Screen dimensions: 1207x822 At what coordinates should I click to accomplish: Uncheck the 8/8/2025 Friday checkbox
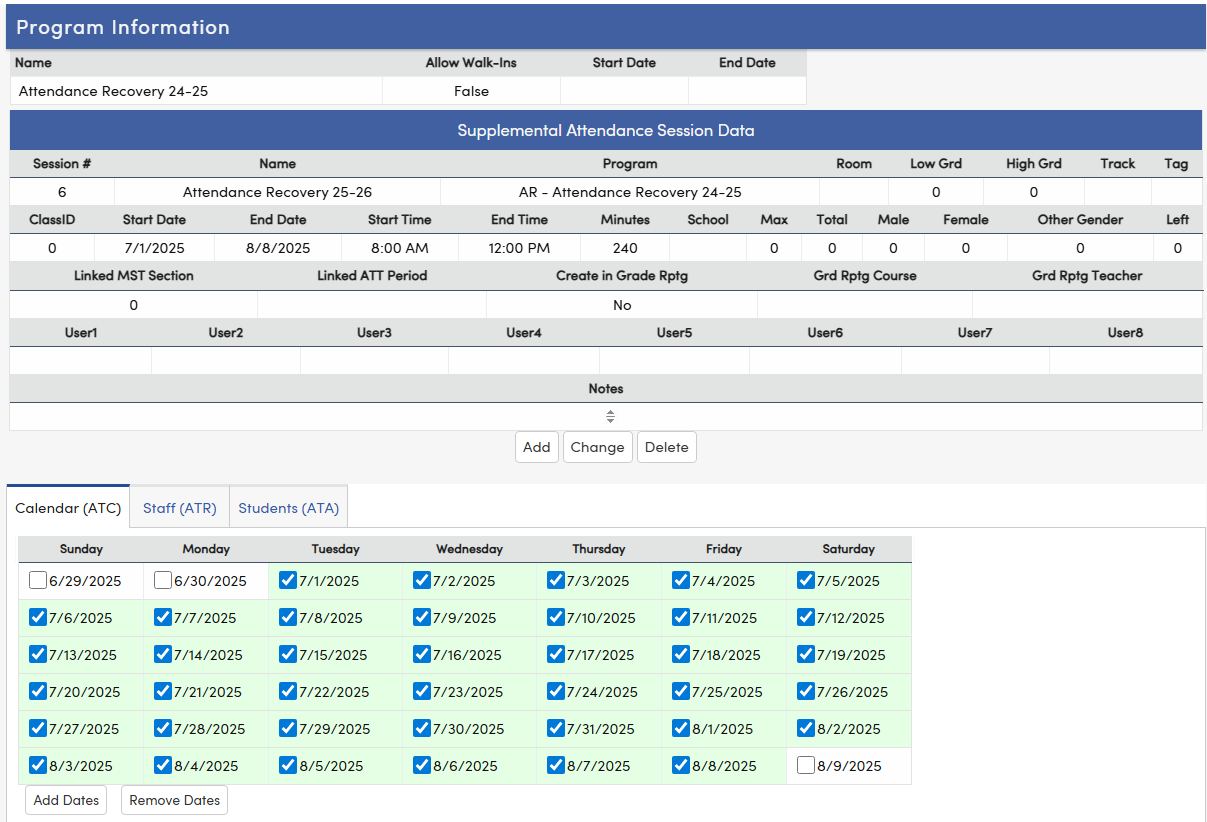point(681,765)
